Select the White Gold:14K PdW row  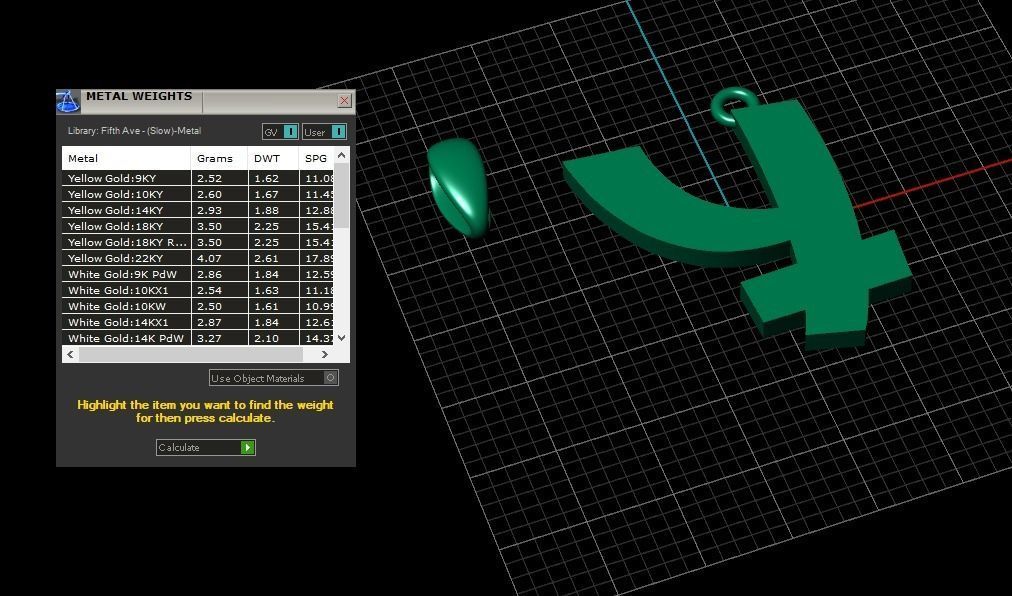click(x=198, y=338)
